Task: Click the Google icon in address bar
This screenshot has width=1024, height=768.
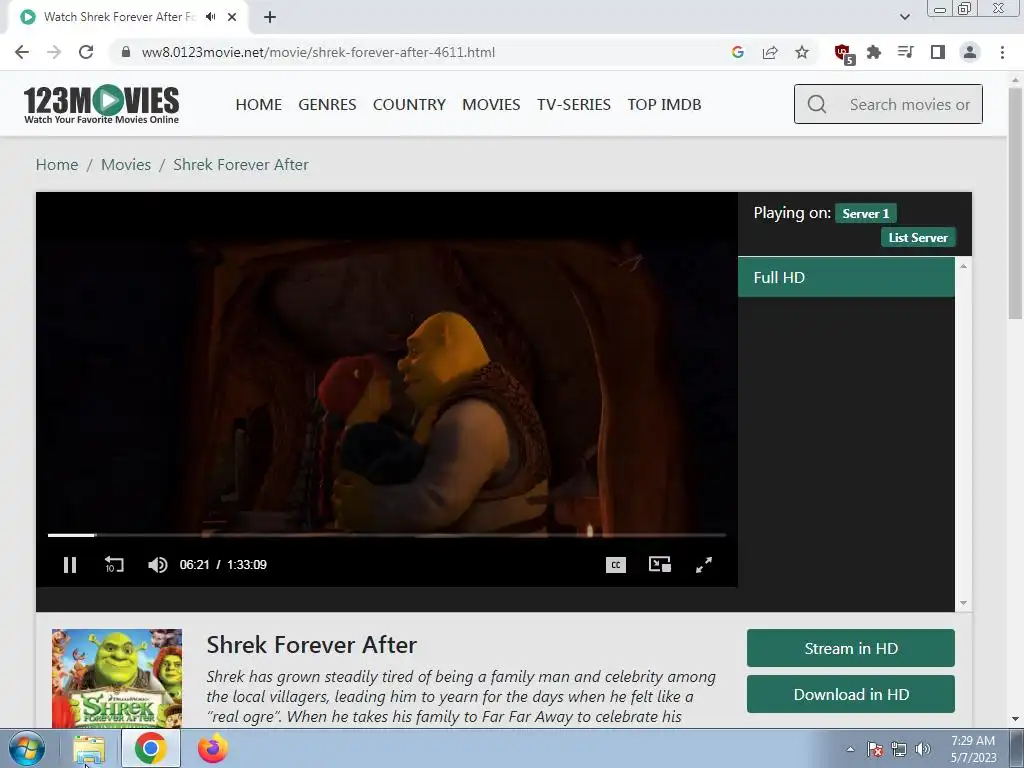Action: (738, 52)
